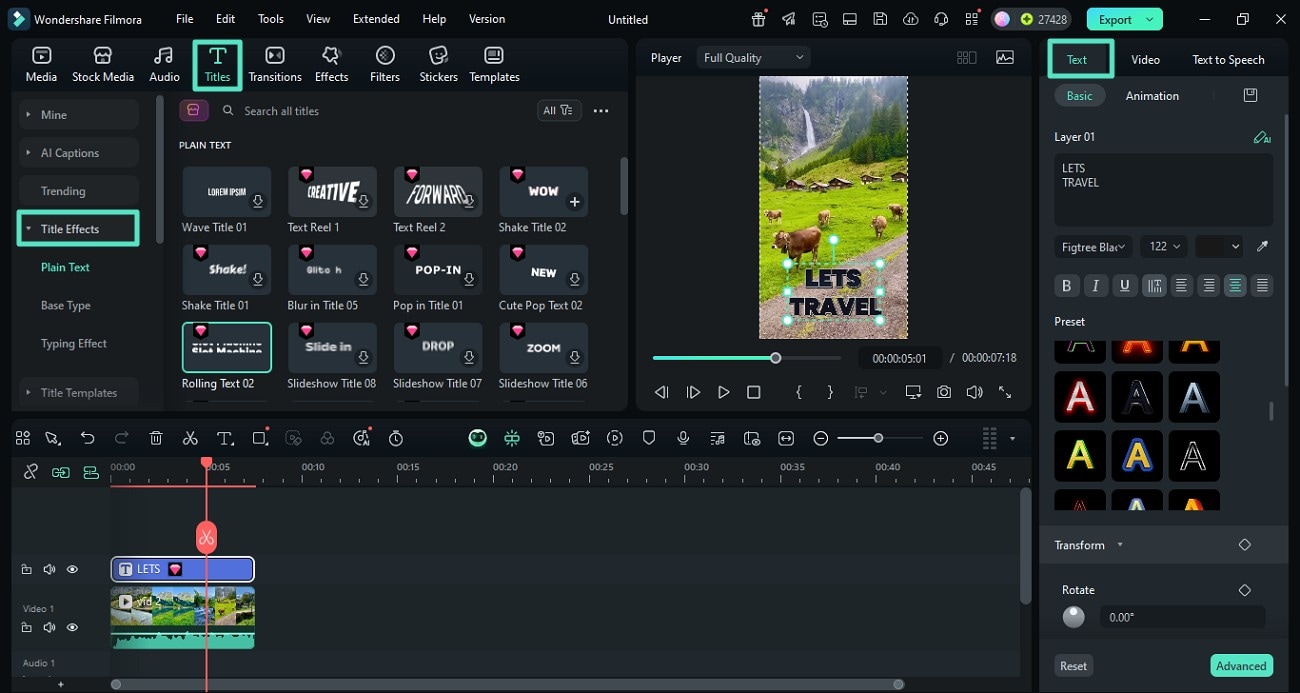Start voiceover recording with microphone icon
Viewport: 1300px width, 693px height.
(x=683, y=438)
